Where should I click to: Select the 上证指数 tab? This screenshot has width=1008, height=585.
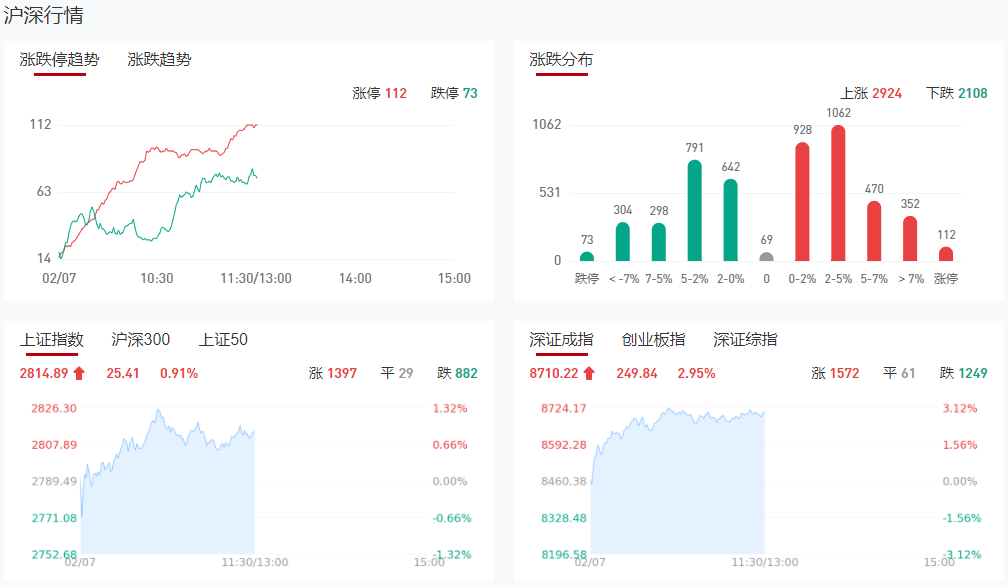pos(52,340)
